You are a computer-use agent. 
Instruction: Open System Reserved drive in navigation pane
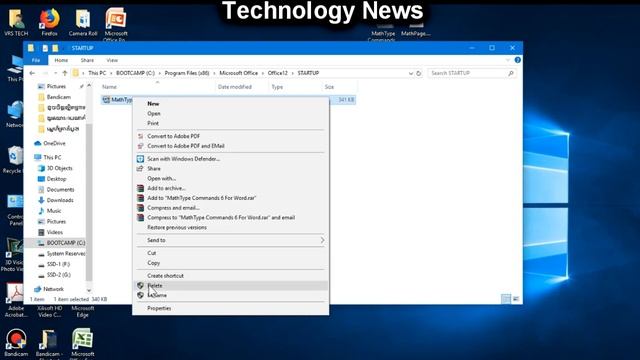pyautogui.click(x=66, y=253)
